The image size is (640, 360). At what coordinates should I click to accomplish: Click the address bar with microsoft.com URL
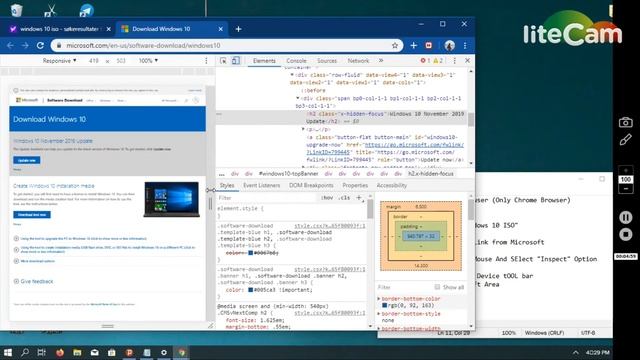(x=227, y=45)
